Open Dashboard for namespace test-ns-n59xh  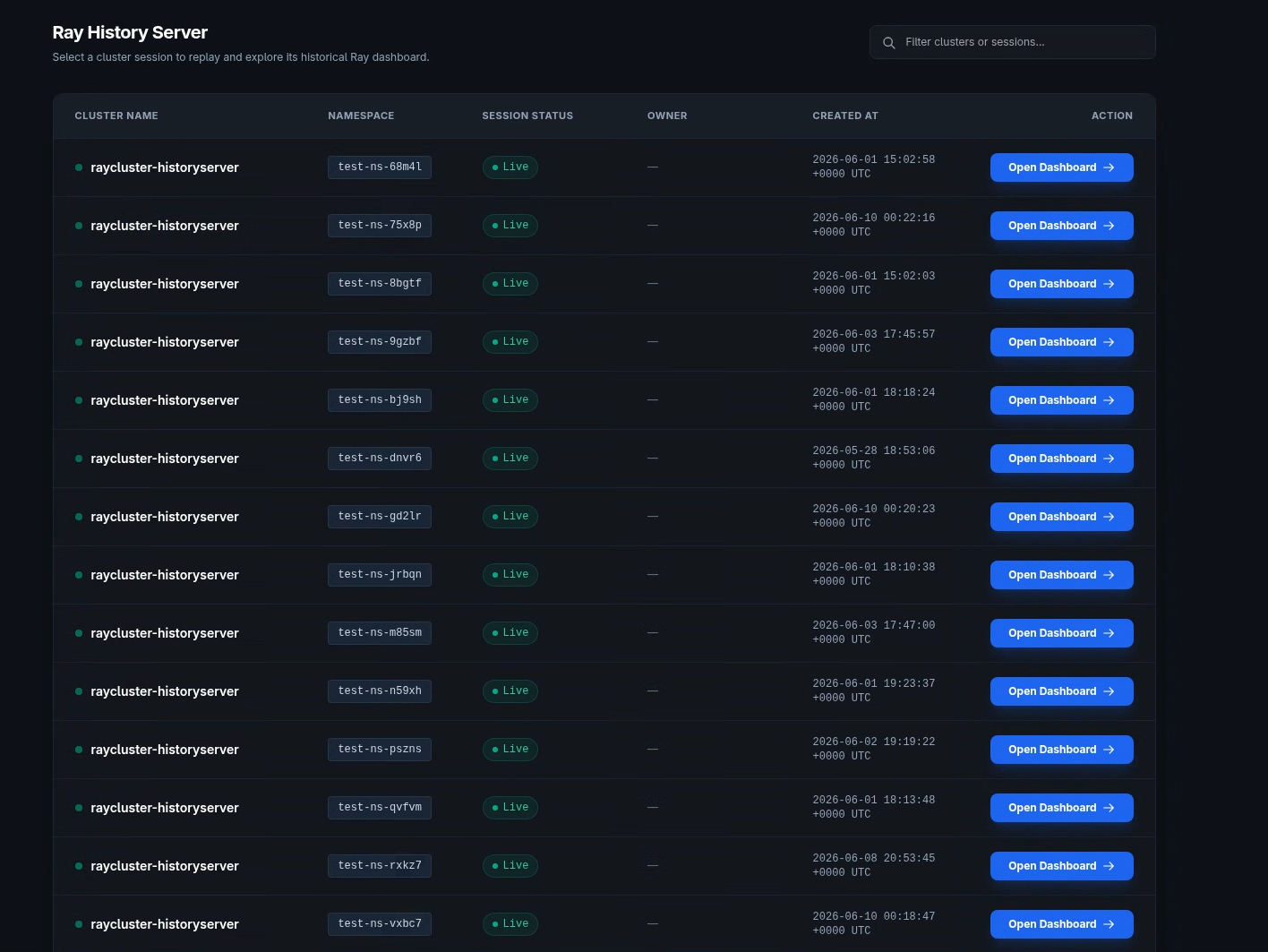(x=1061, y=691)
